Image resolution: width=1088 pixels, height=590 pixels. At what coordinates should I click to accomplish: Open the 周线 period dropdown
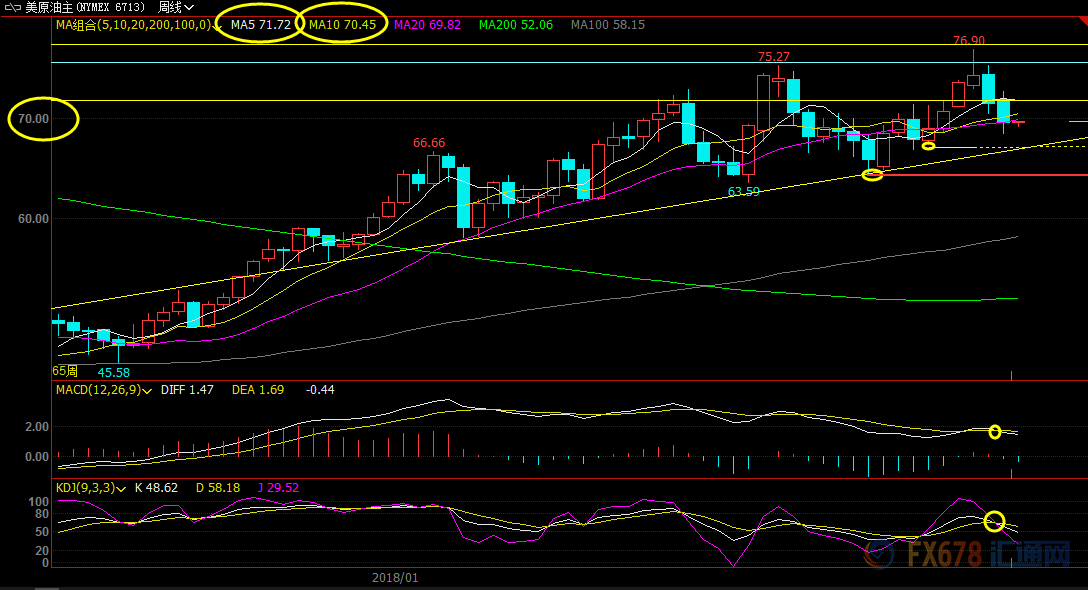(x=176, y=7)
